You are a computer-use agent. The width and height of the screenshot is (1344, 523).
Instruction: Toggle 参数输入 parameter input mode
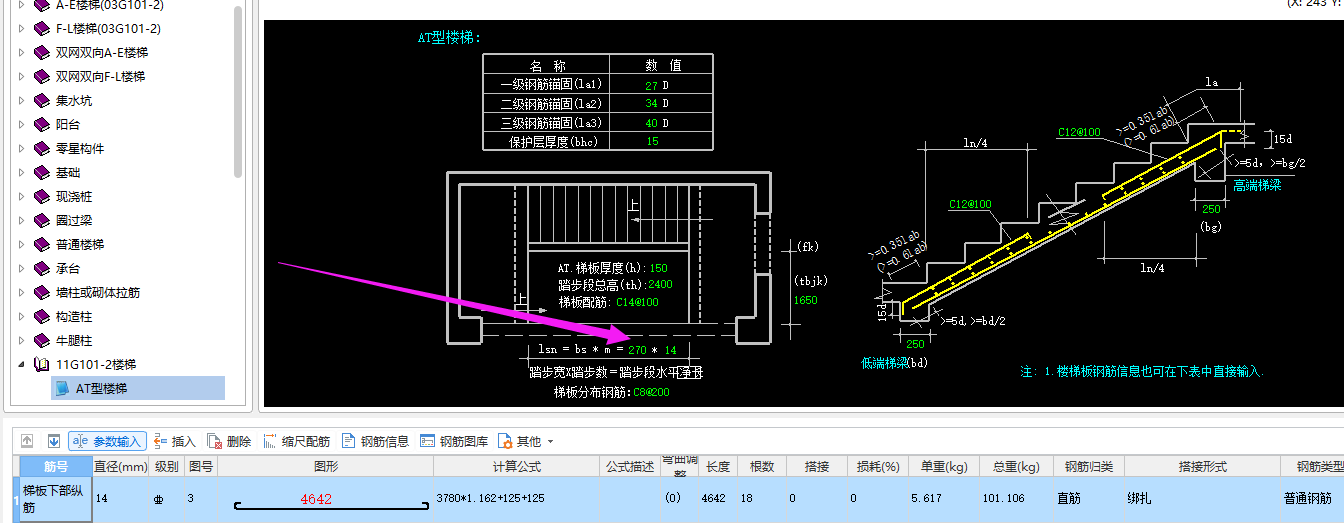coord(107,441)
